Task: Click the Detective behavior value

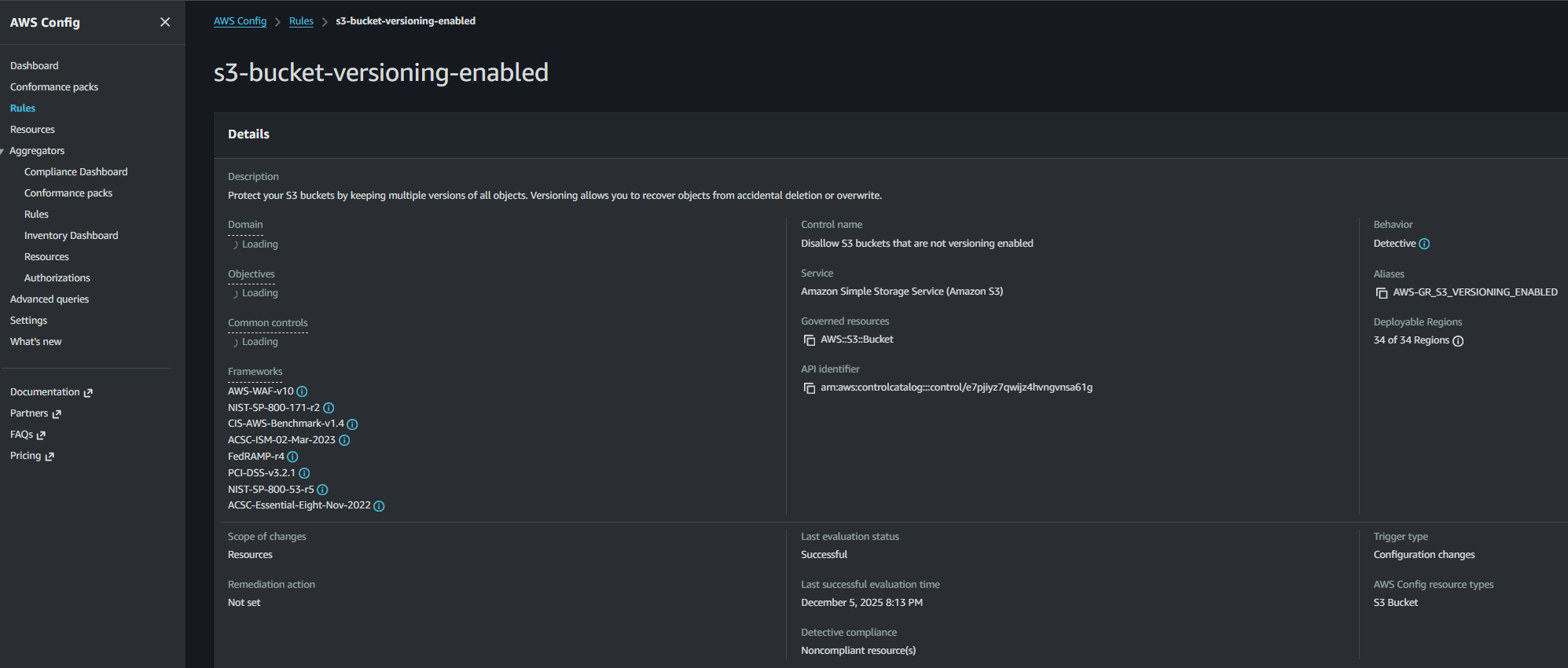Action: tap(1394, 244)
